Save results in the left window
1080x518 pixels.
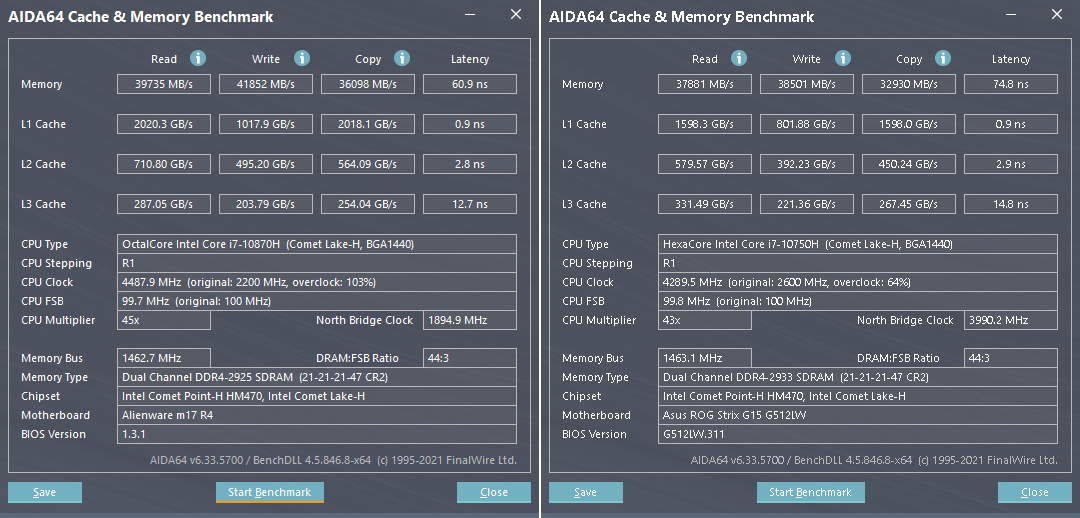coord(45,492)
